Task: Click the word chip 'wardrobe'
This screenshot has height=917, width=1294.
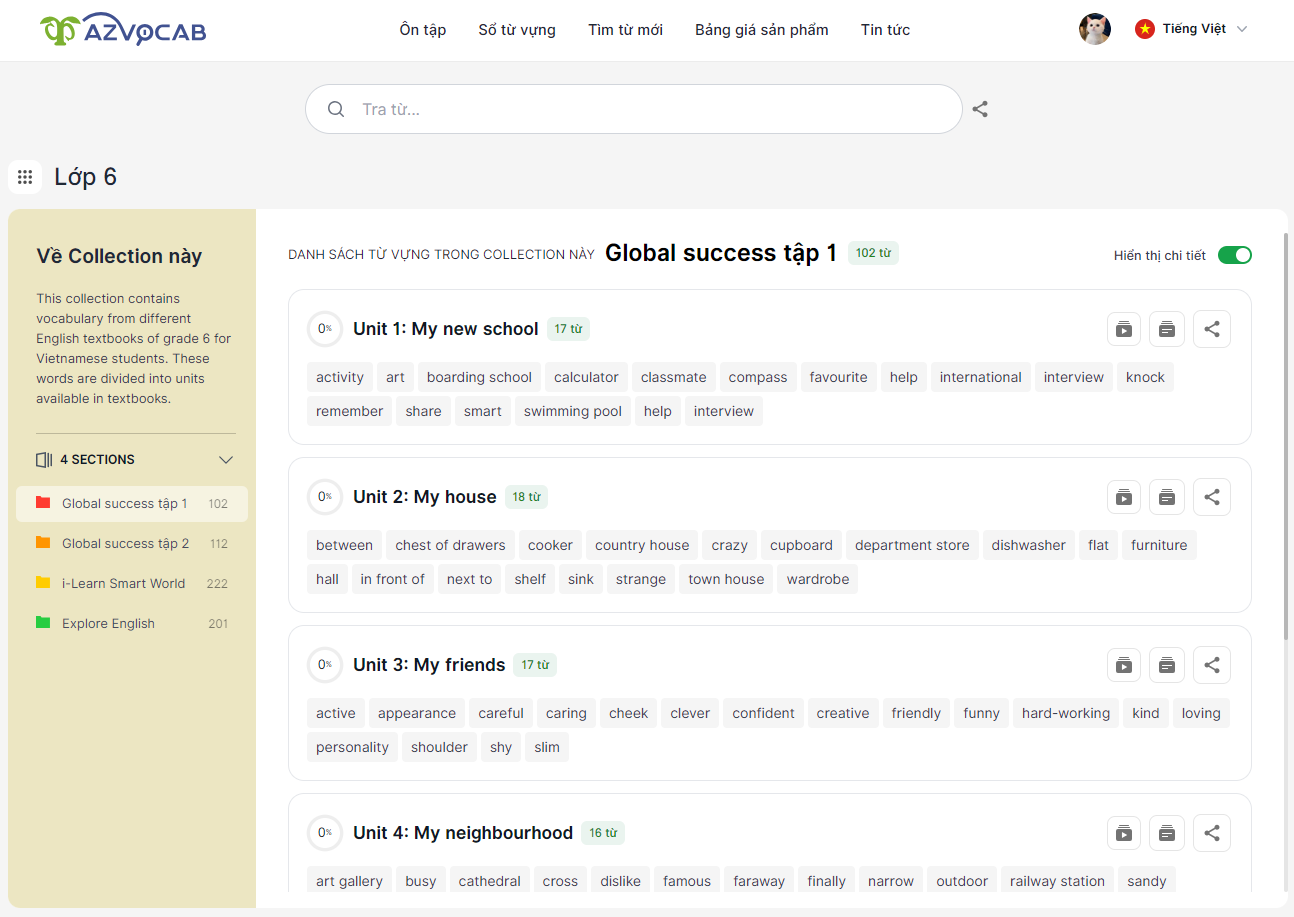Action: [818, 579]
